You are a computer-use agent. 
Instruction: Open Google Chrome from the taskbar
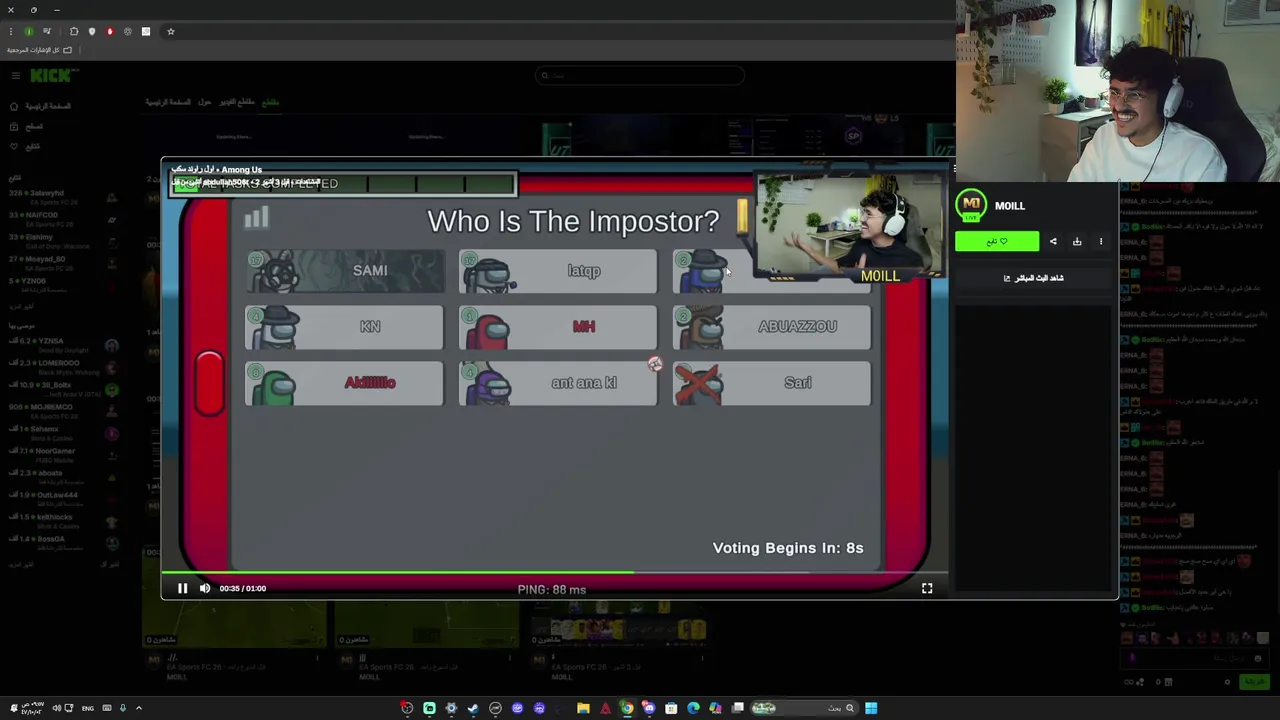[x=627, y=708]
